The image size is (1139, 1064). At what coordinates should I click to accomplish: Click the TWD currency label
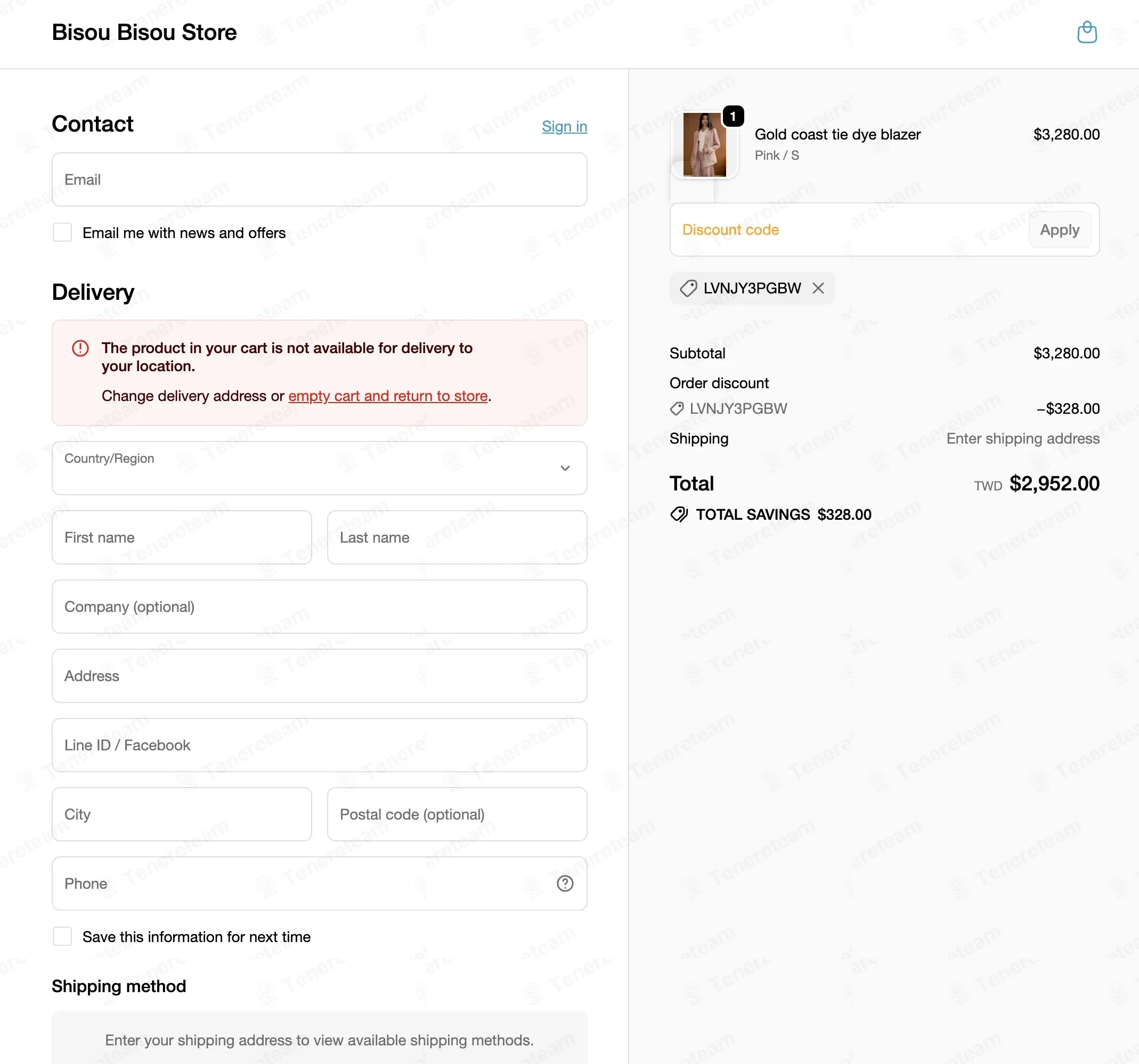pos(988,486)
